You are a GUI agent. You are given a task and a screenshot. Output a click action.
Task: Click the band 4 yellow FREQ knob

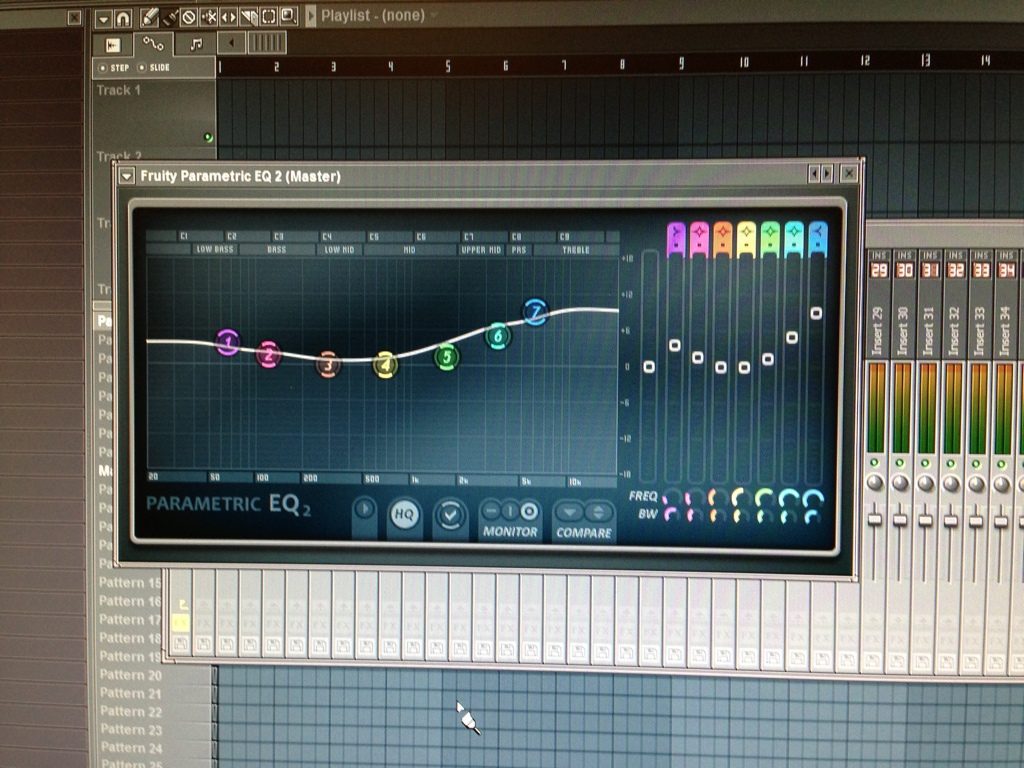pos(741,498)
